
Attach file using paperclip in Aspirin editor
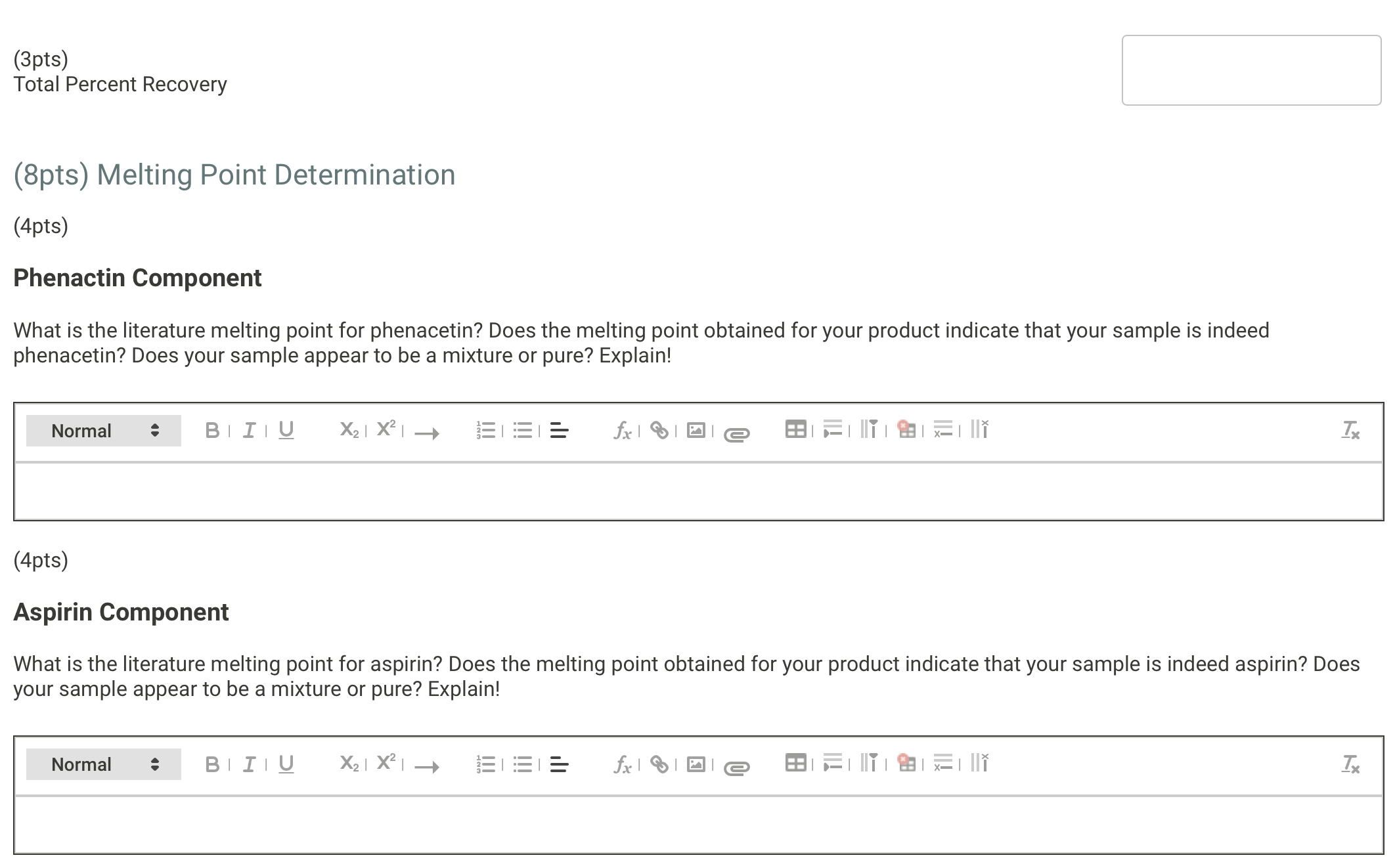736,767
